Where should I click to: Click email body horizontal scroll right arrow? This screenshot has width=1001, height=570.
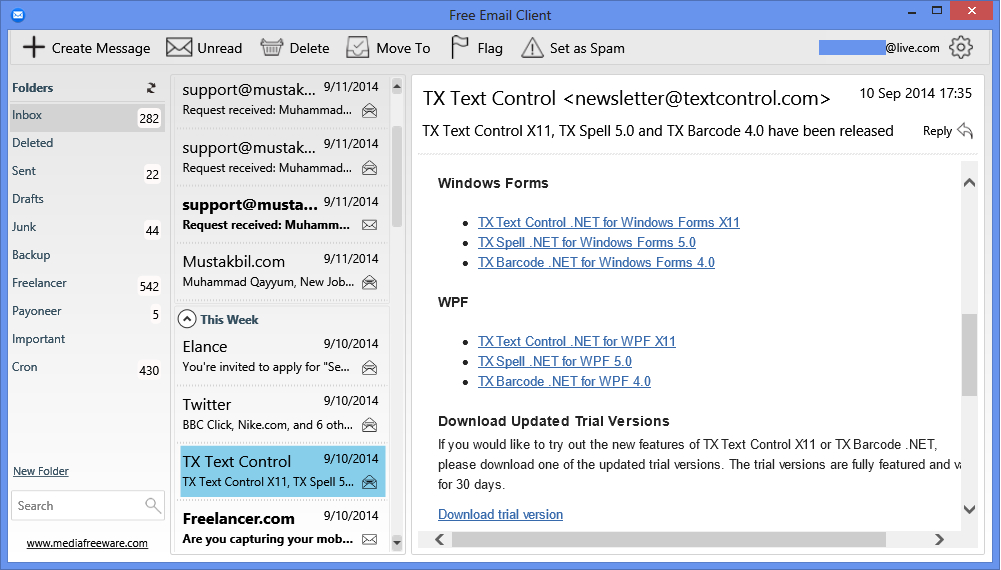(x=939, y=539)
